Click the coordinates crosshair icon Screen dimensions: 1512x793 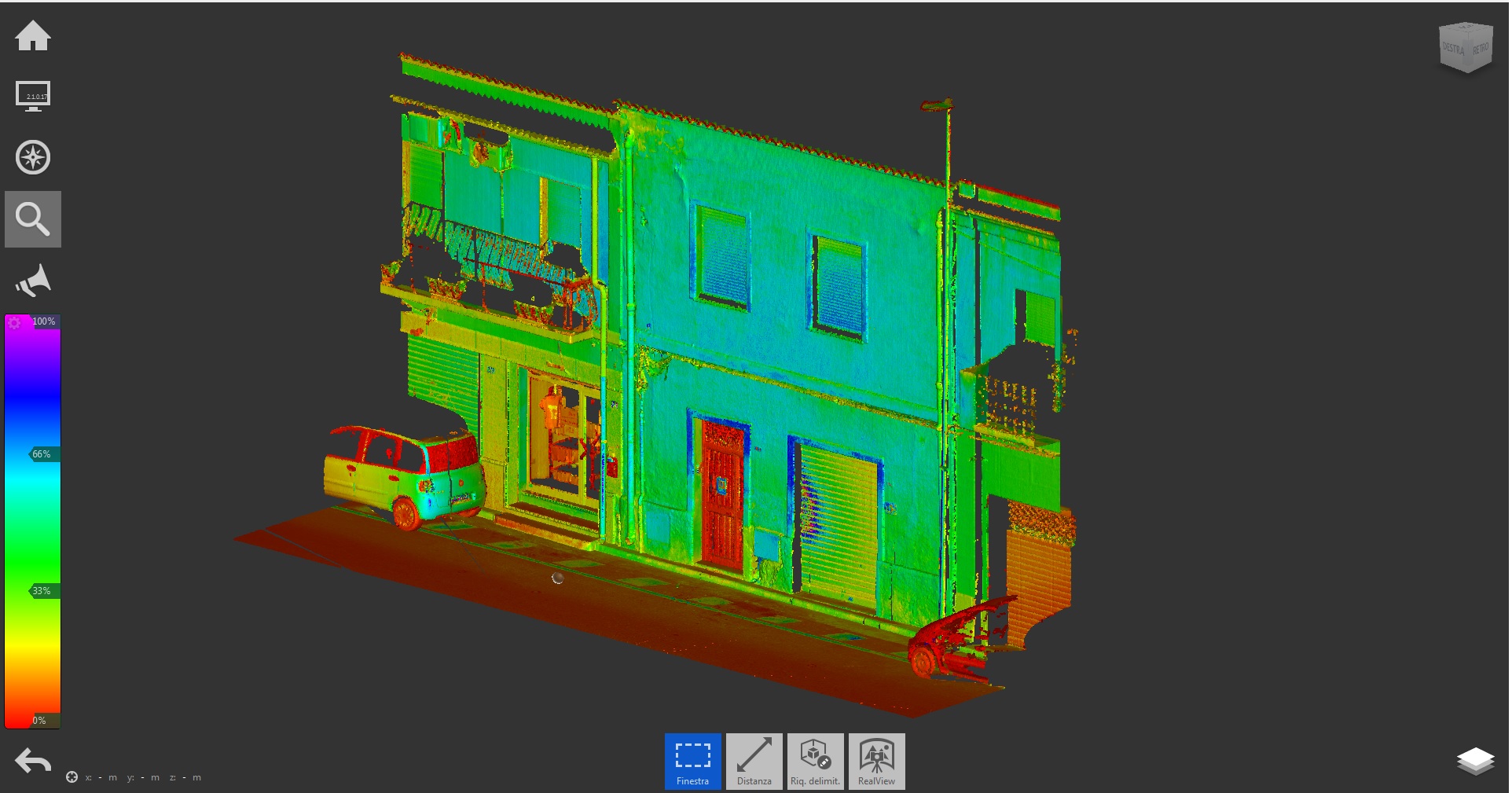(72, 777)
